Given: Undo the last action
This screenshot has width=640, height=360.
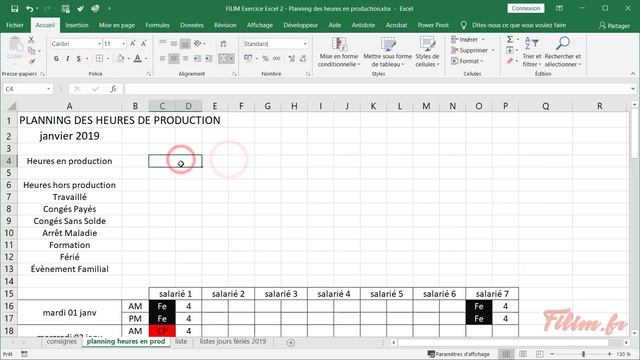Looking at the screenshot, I should [29, 9].
